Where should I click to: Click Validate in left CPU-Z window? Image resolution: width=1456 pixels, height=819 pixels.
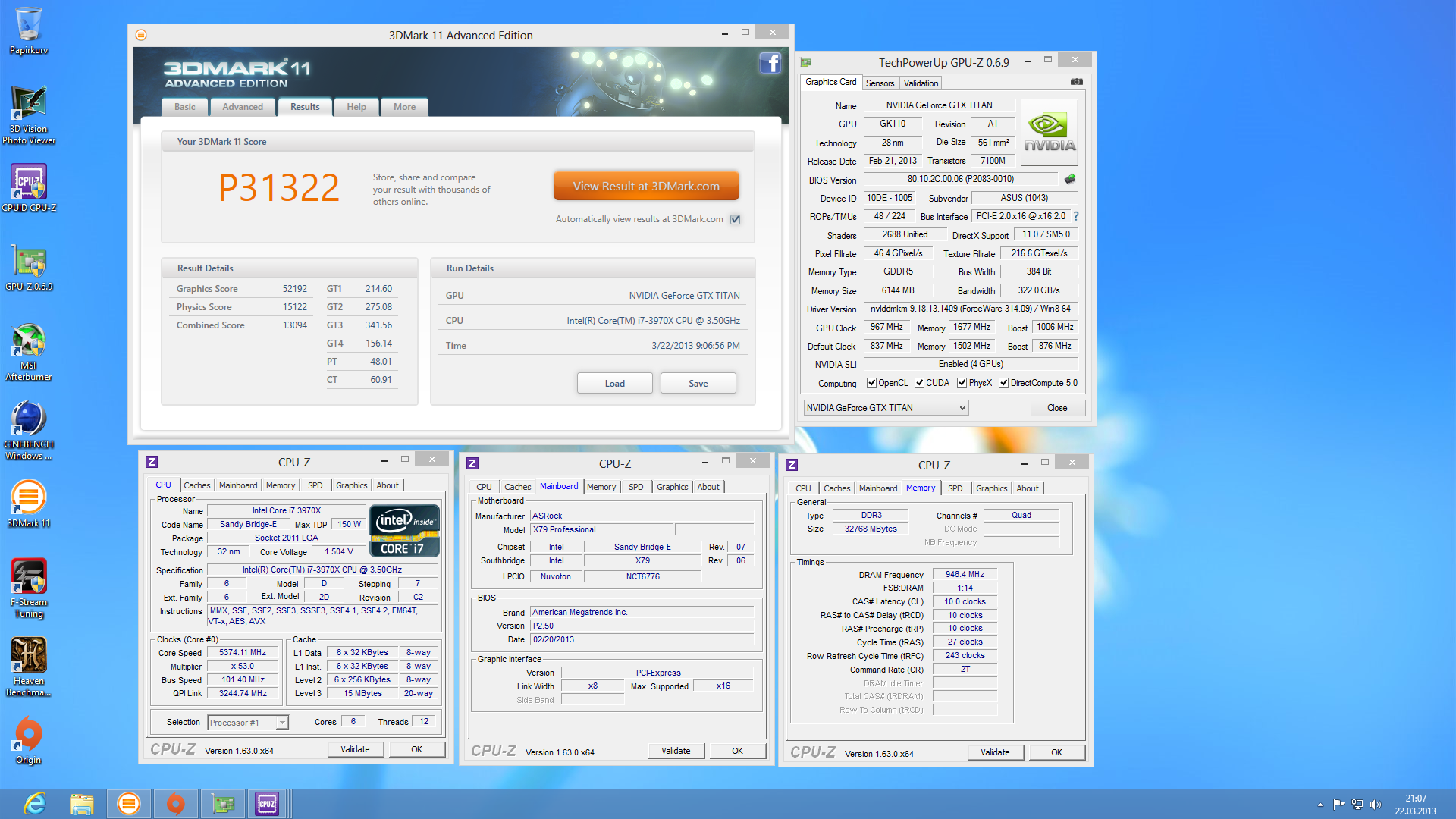coord(355,749)
